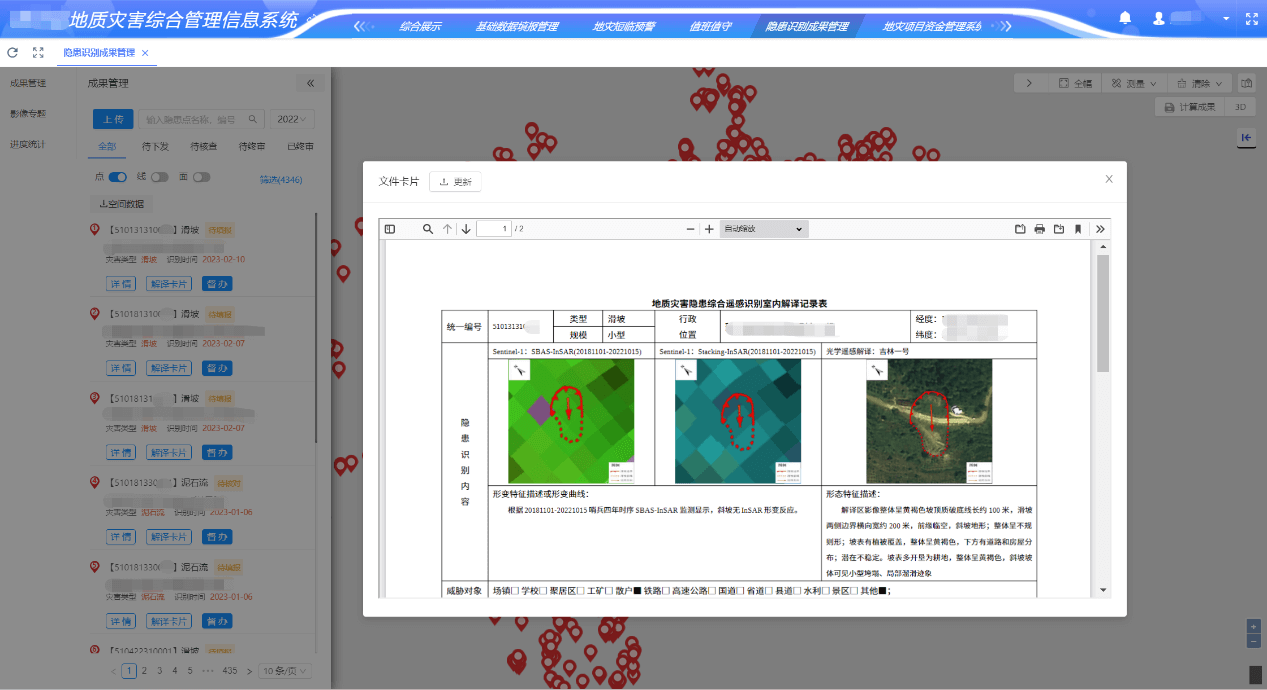Jump to last page 435
This screenshot has width=1267, height=690.
click(x=230, y=671)
